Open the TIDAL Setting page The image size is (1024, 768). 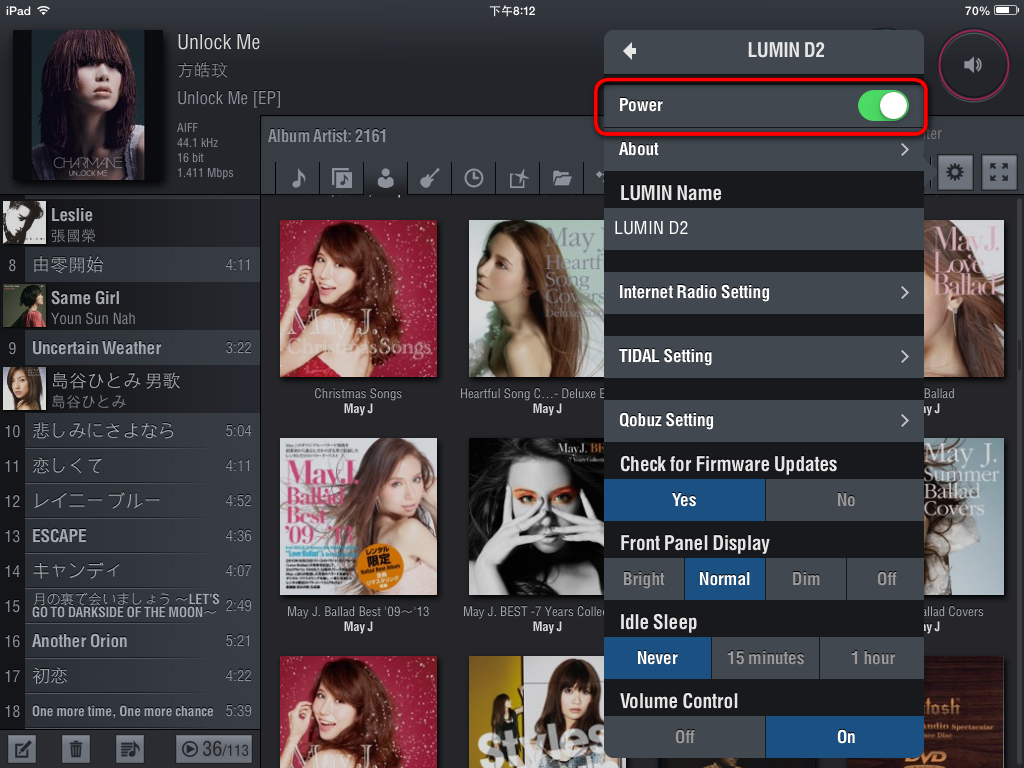(x=763, y=357)
